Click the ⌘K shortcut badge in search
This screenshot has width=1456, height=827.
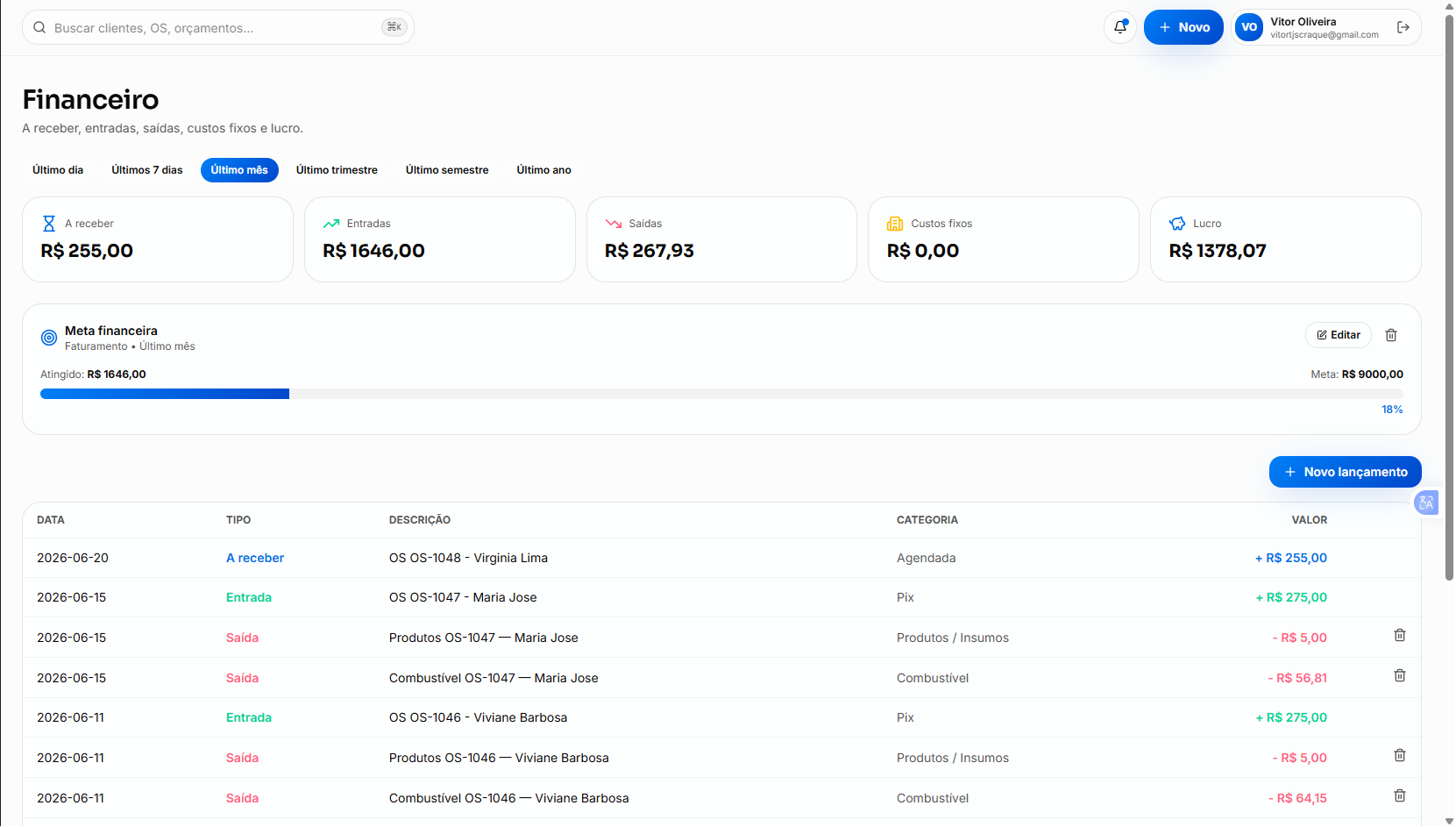pos(394,27)
